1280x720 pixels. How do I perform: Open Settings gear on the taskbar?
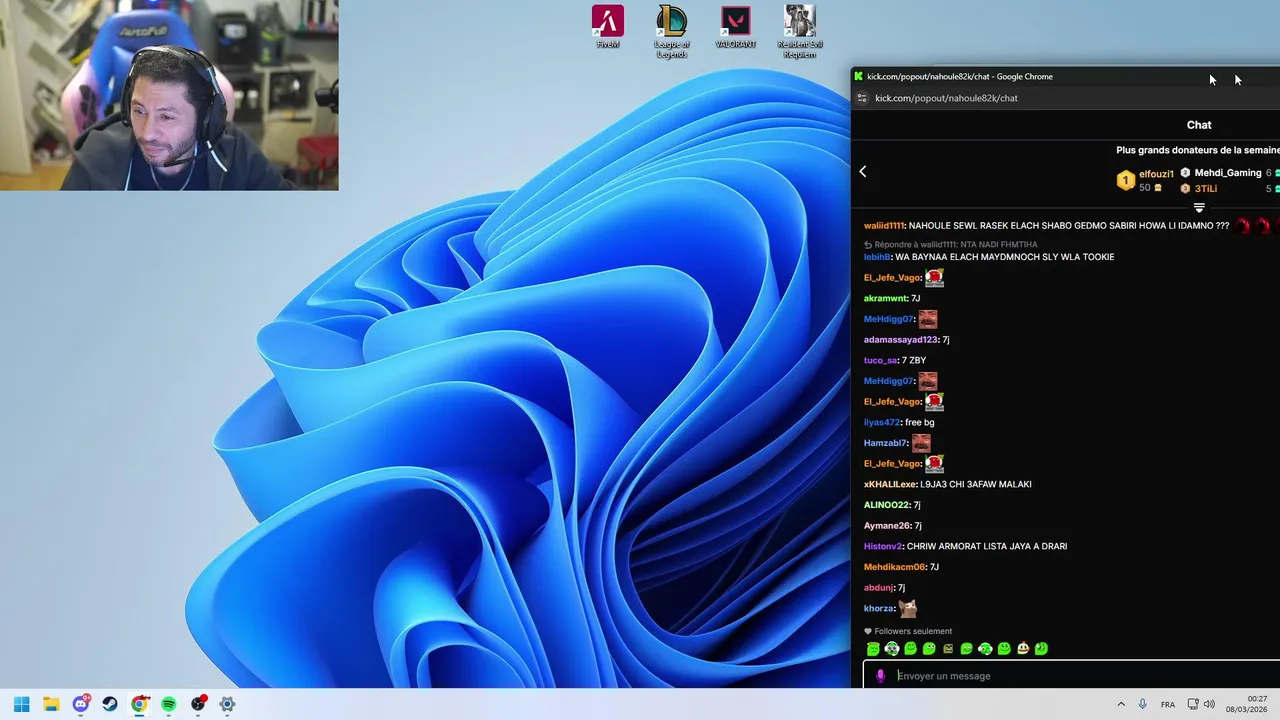coord(227,704)
